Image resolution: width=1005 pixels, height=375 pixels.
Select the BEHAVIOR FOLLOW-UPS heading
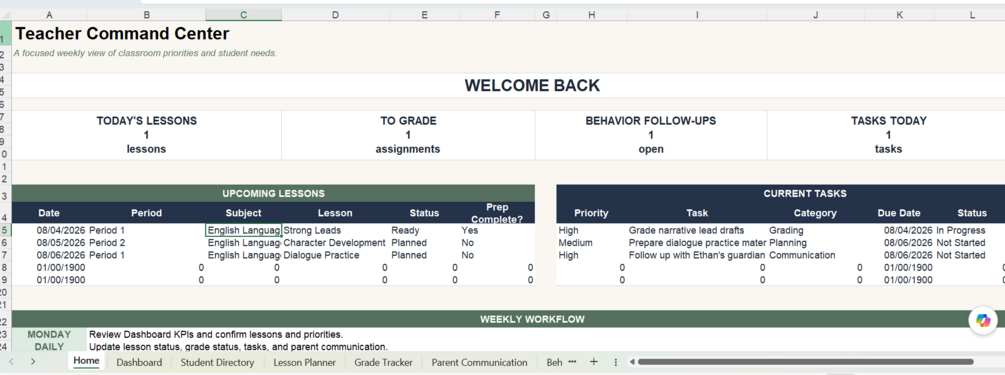coord(651,121)
